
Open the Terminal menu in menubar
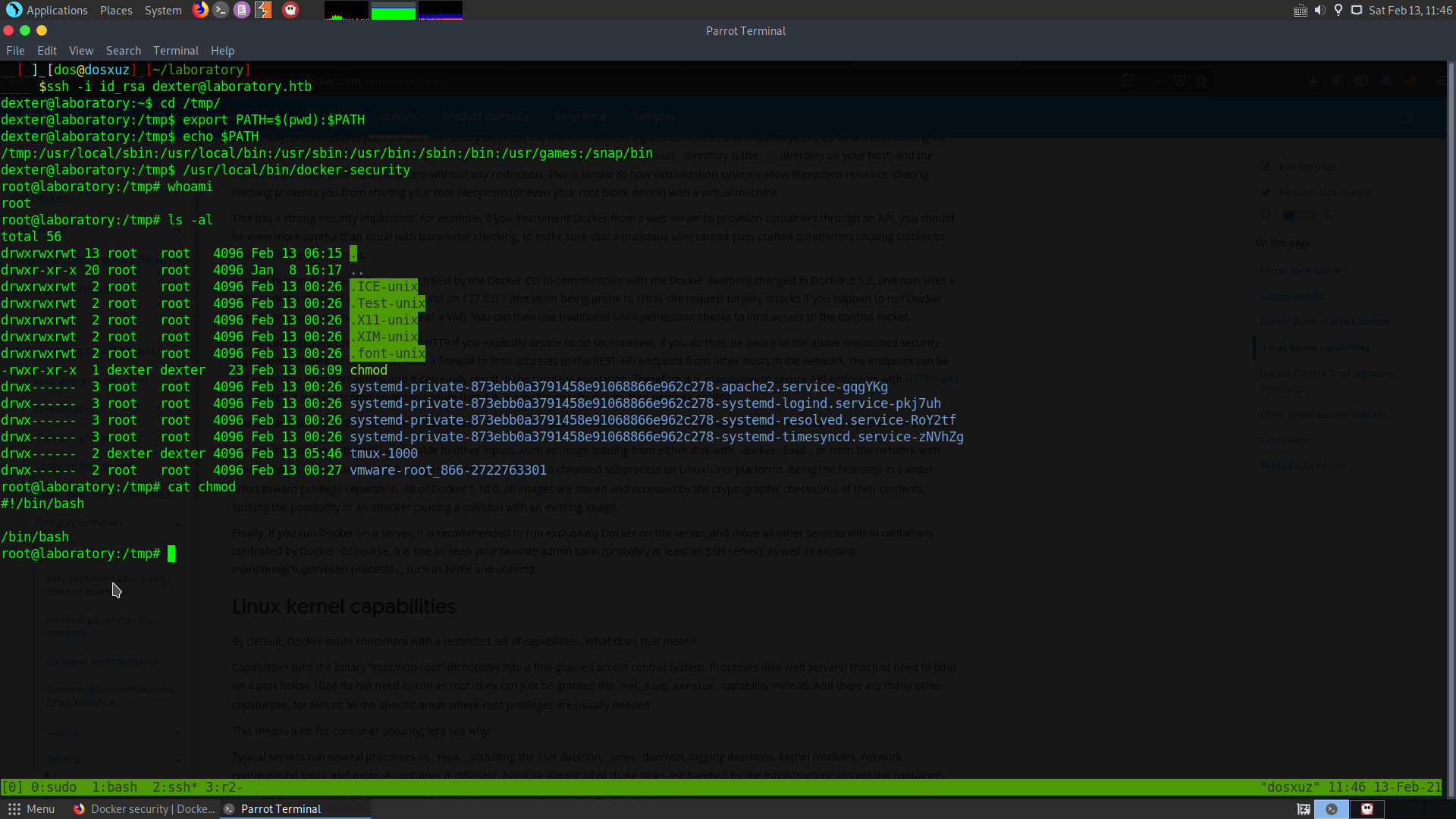pos(175,51)
